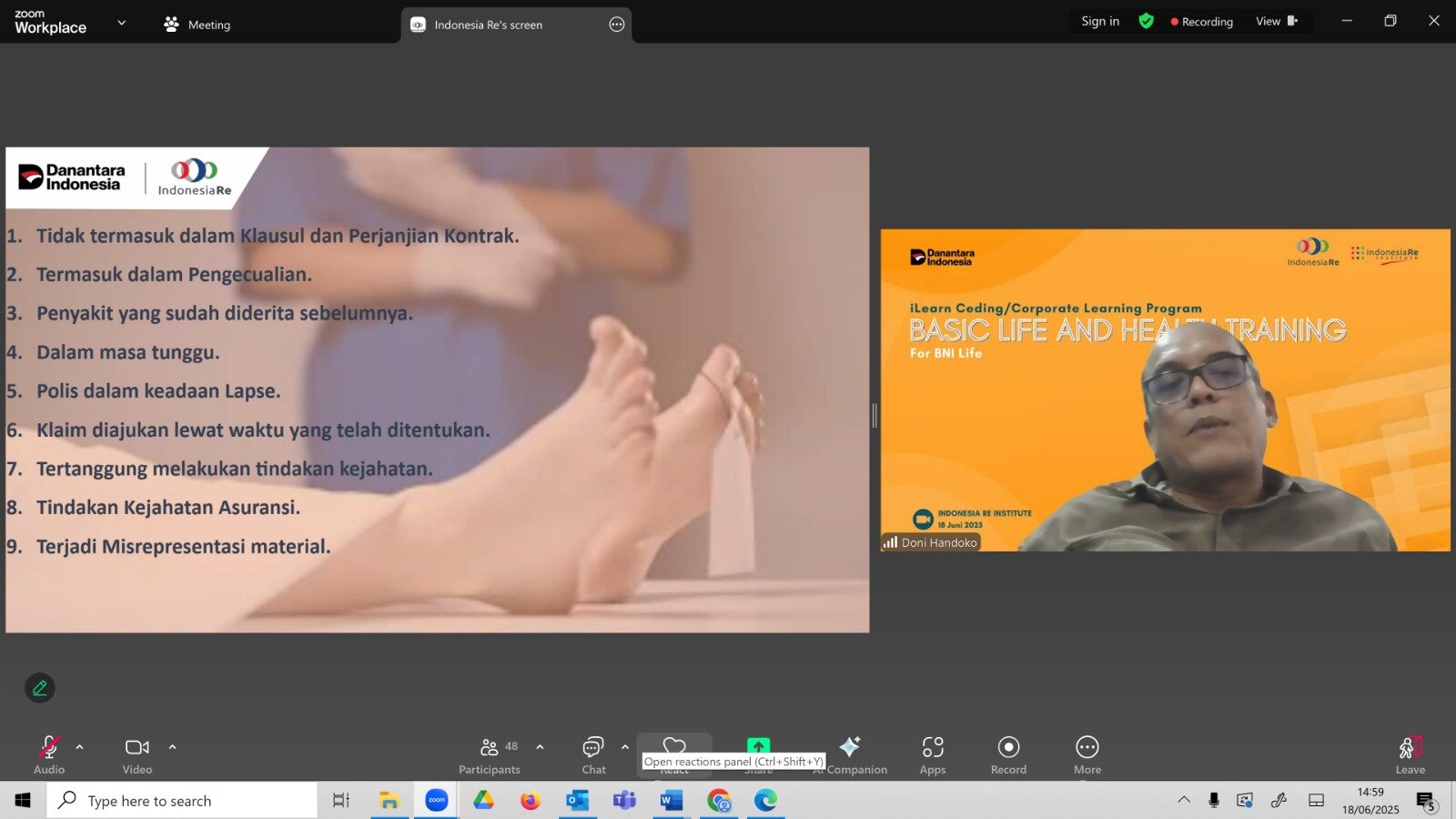
Task: Open Microsoft Teams from taskbar
Action: point(624,800)
